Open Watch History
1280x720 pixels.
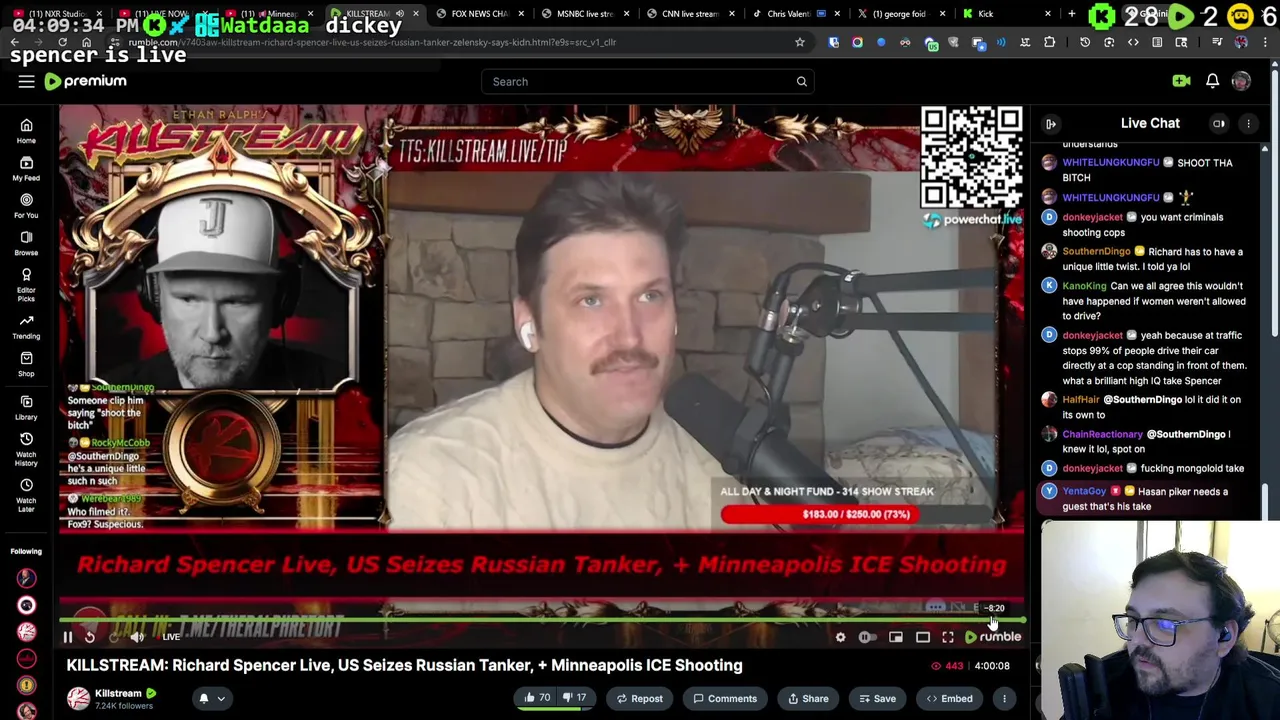(26, 448)
